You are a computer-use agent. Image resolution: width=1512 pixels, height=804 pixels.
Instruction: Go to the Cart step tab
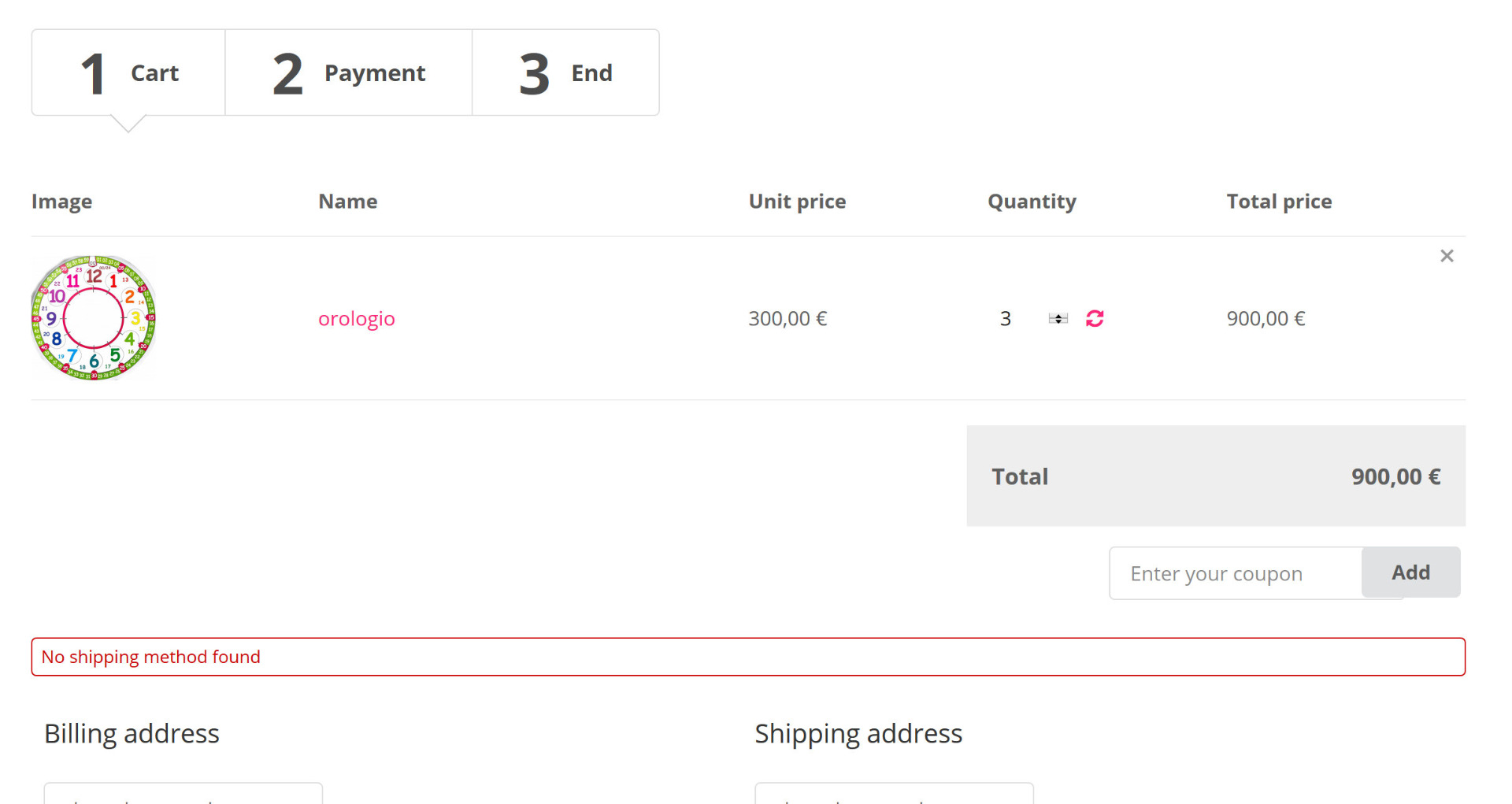click(129, 73)
